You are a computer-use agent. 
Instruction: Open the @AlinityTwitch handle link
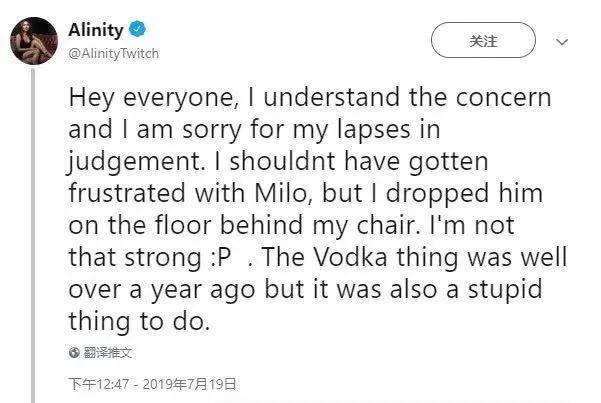pyautogui.click(x=113, y=53)
